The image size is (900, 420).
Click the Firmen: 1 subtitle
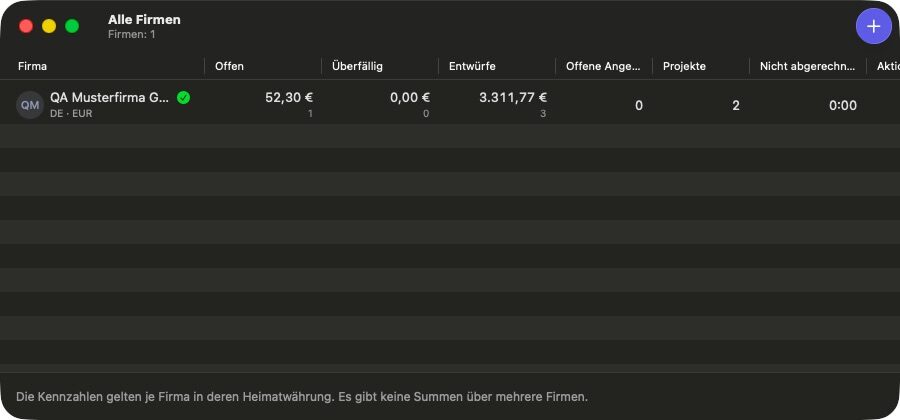pyautogui.click(x=131, y=34)
